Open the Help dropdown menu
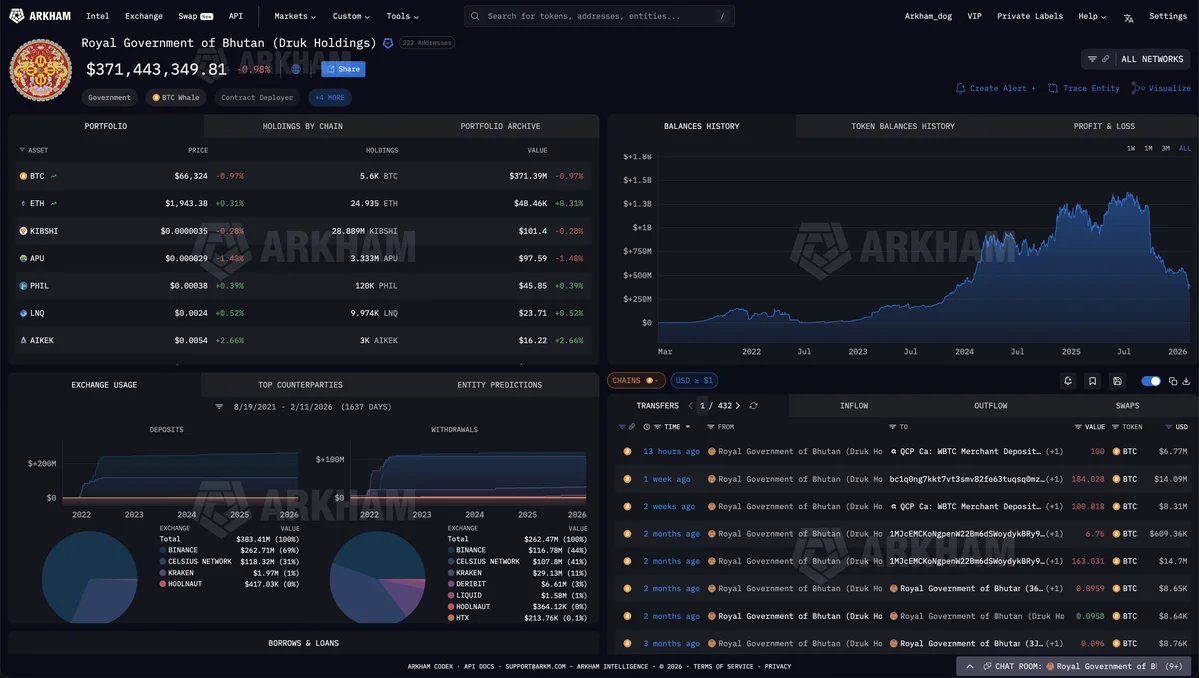Viewport: 1199px width, 678px height. click(1092, 17)
